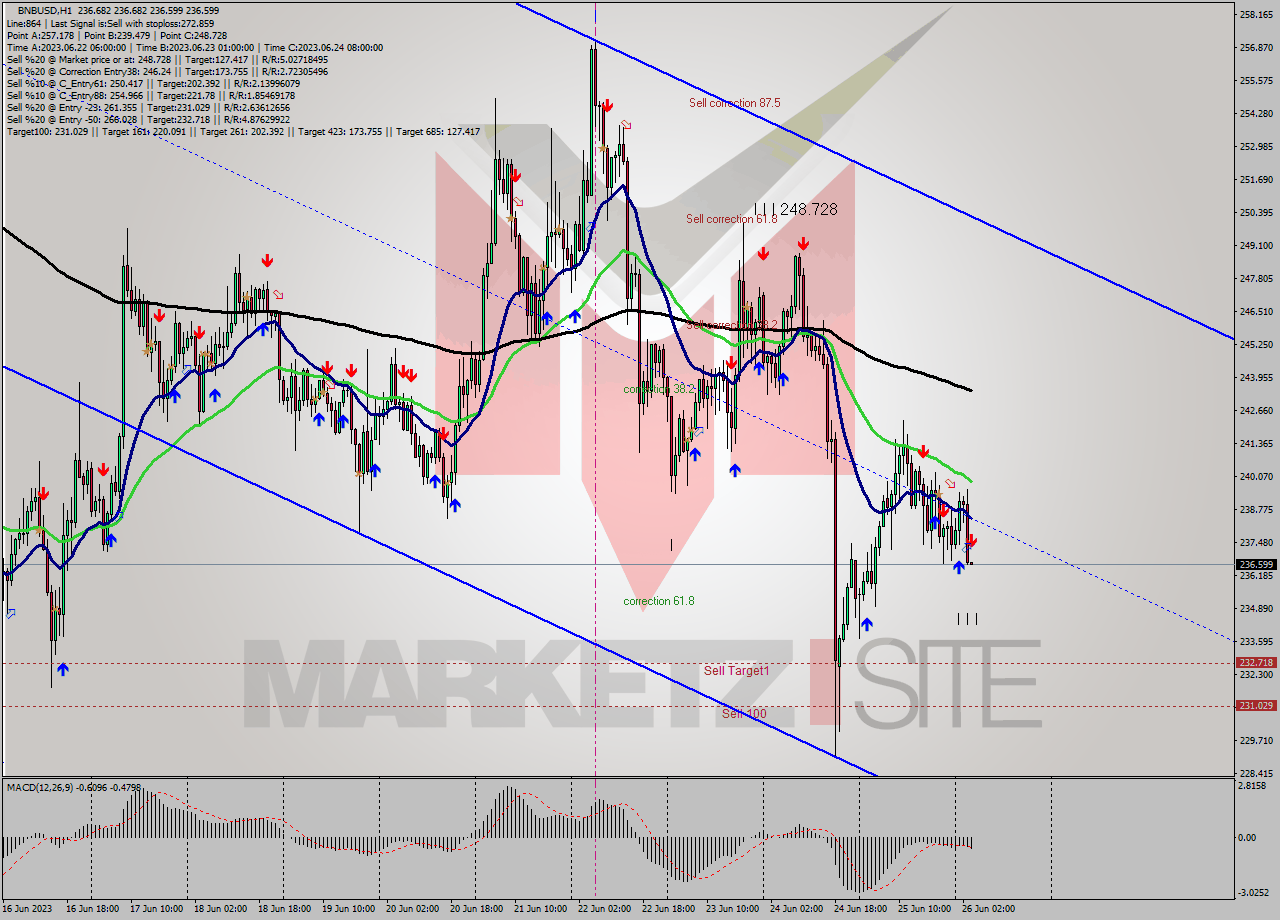Click the 'C_Entry61: 250.417' row
Image resolution: width=1280 pixels, height=920 pixels.
[x=153, y=83]
